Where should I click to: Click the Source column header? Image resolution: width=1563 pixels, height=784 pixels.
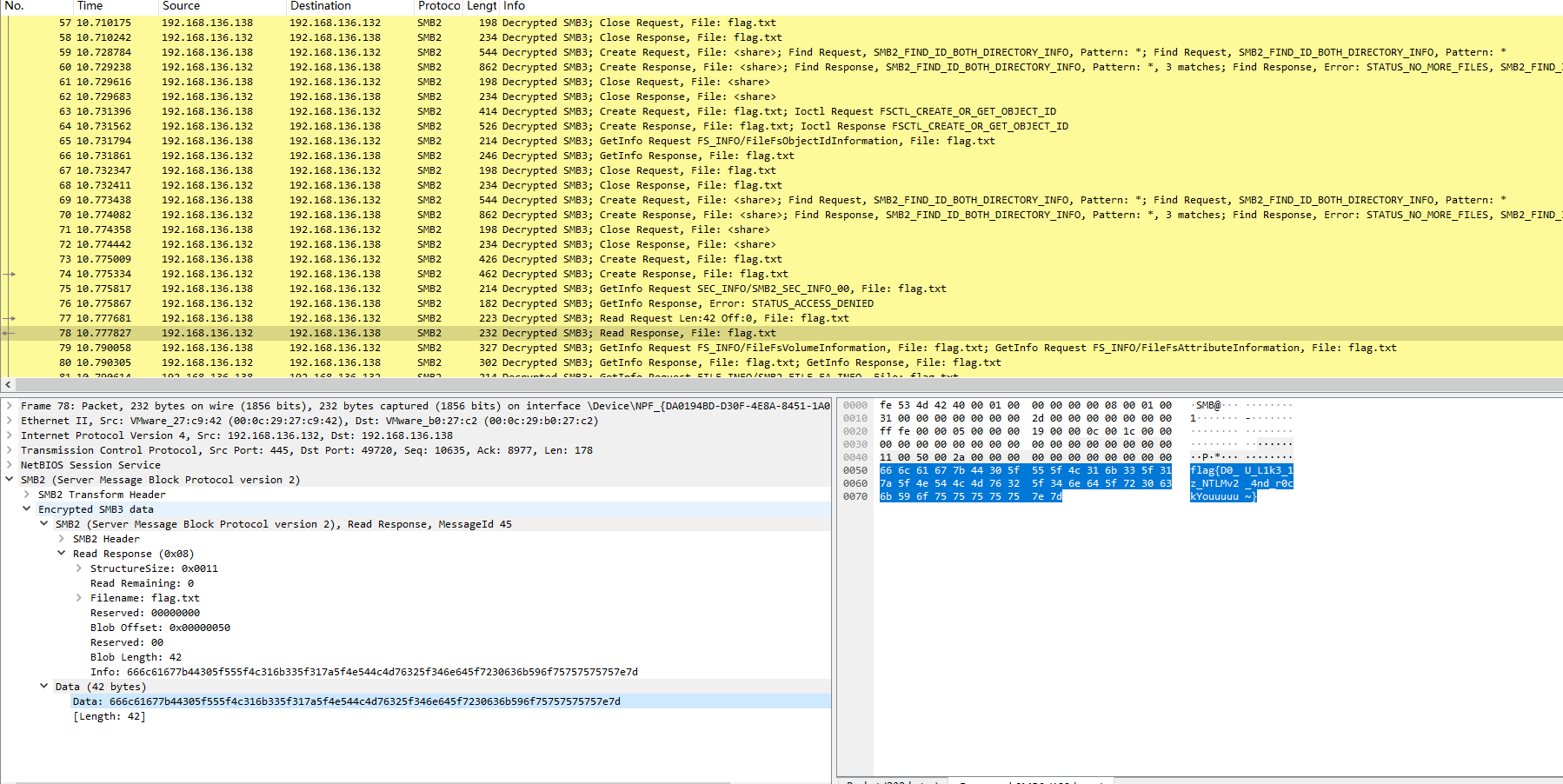[181, 6]
